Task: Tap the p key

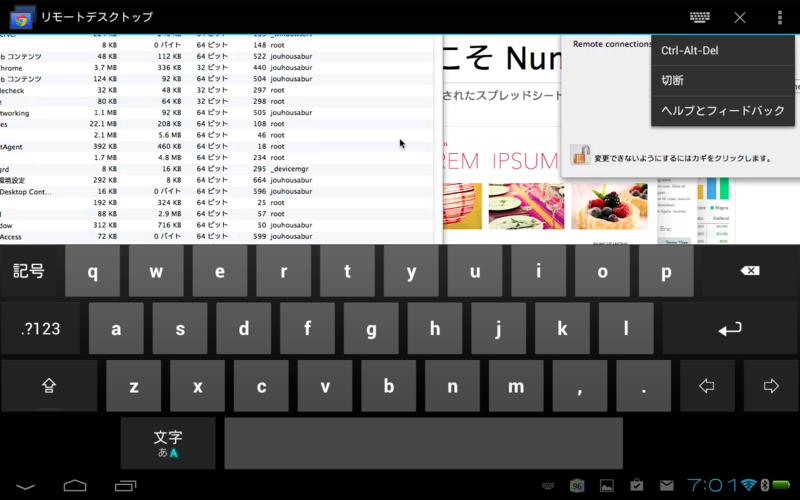Action: [x=666, y=271]
